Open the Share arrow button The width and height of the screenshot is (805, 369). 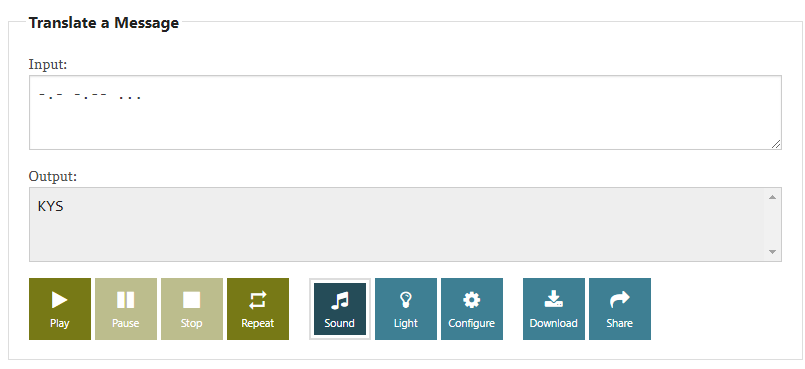click(620, 309)
